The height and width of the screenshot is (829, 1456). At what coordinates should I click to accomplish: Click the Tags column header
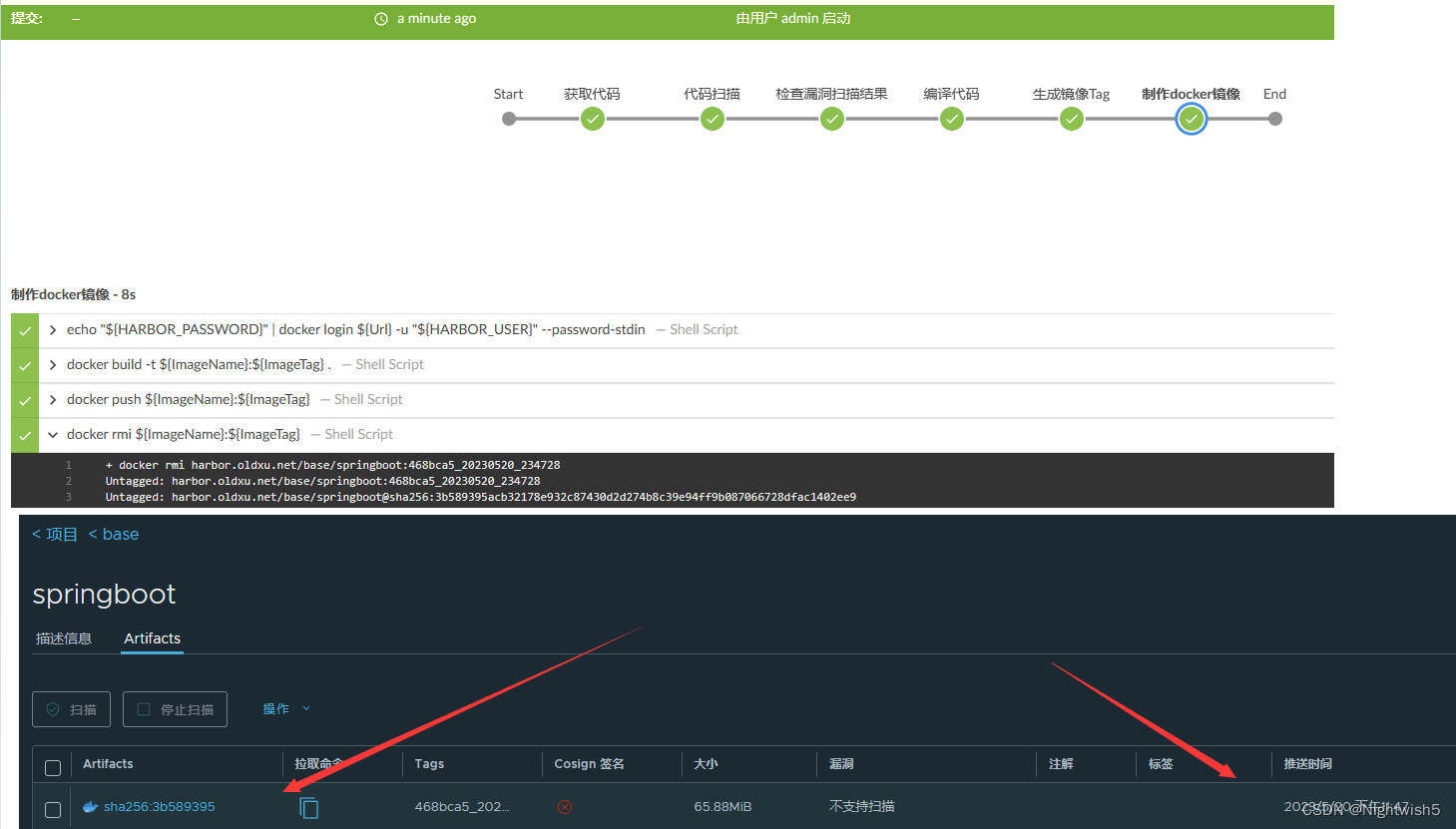(x=429, y=764)
